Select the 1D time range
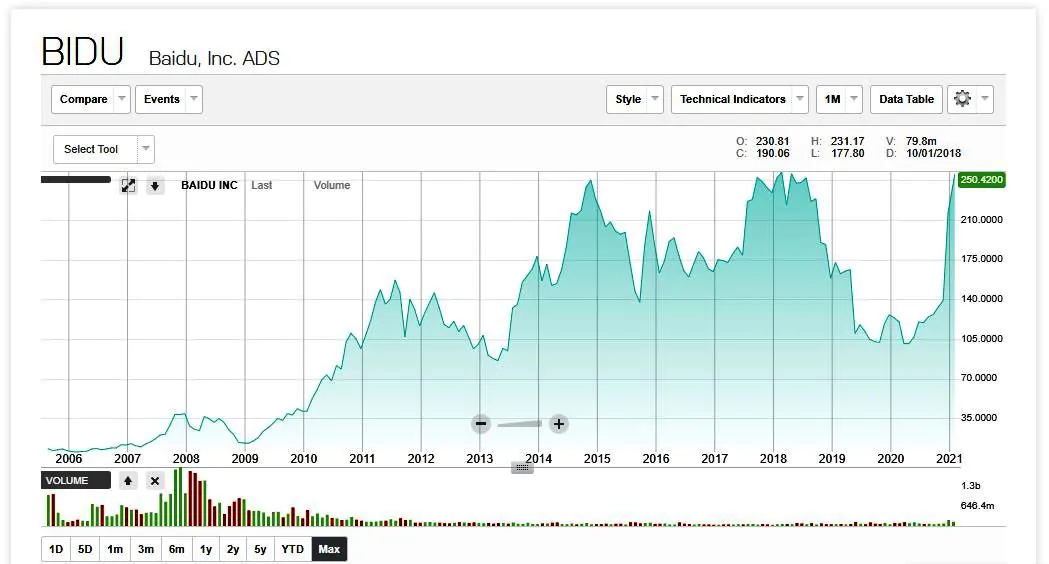This screenshot has height=564, width=1049. click(x=56, y=549)
